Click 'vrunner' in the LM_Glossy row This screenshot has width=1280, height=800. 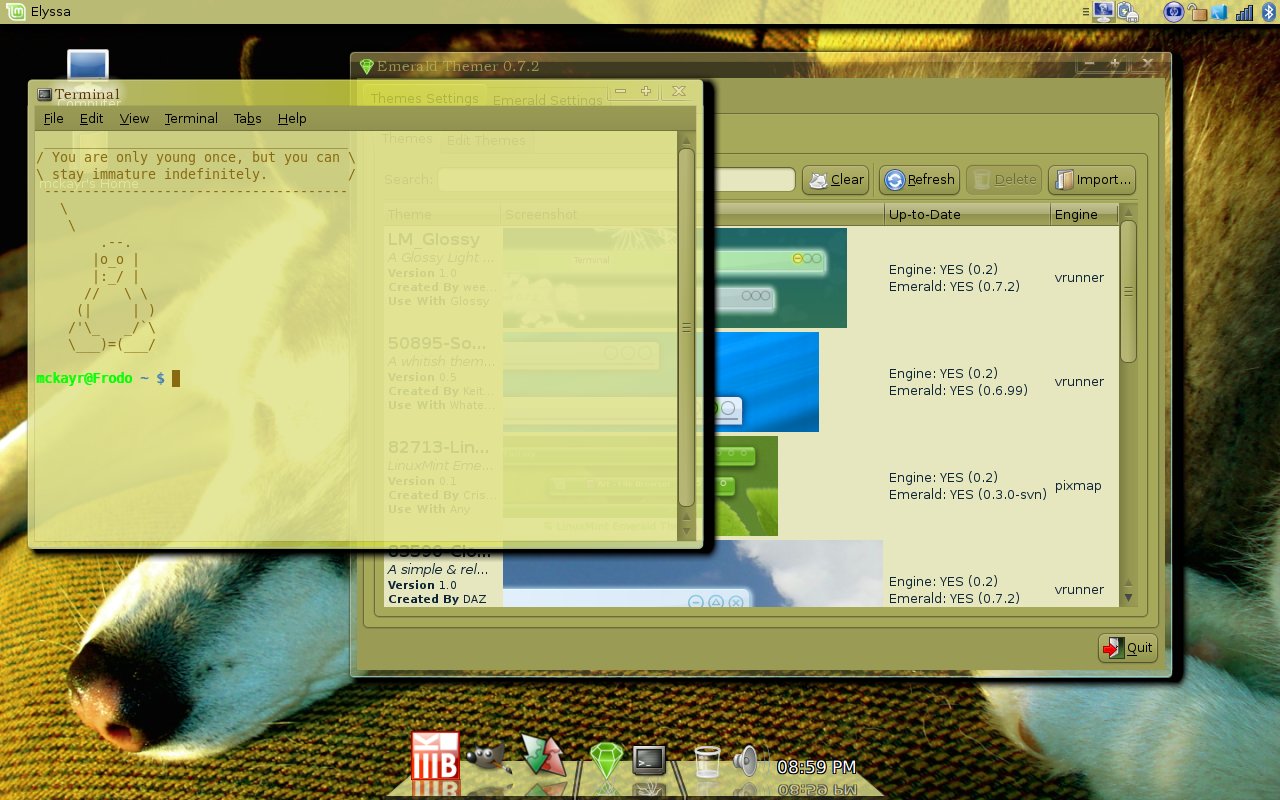click(x=1080, y=278)
